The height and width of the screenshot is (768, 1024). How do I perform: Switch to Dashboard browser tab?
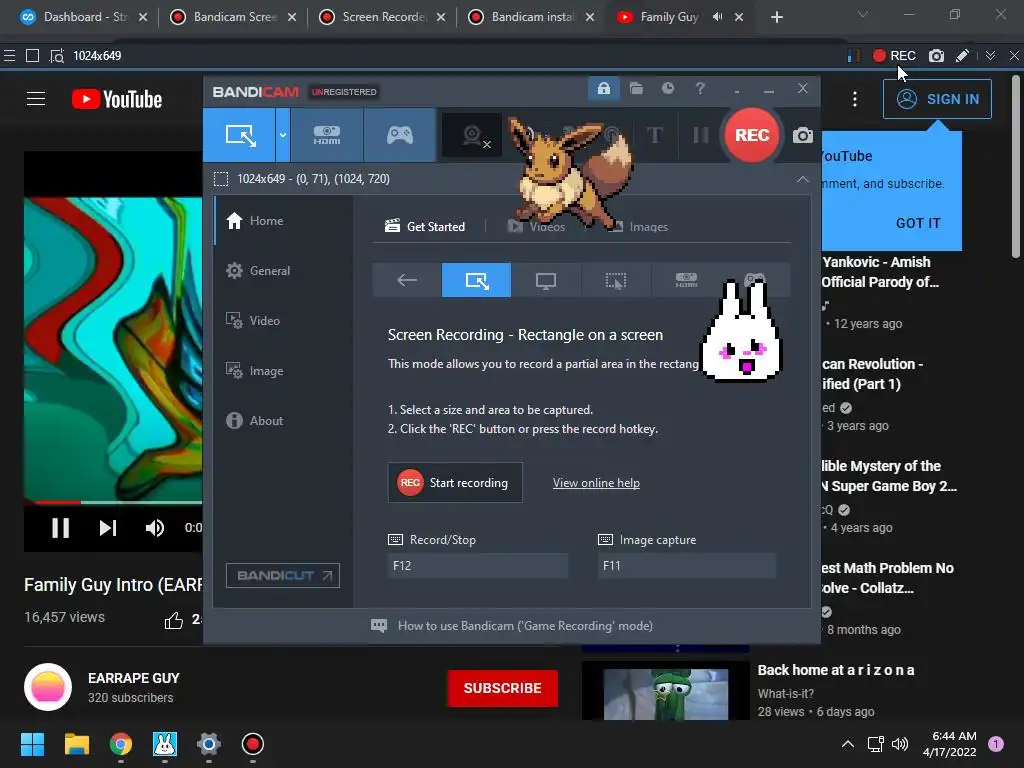point(84,17)
